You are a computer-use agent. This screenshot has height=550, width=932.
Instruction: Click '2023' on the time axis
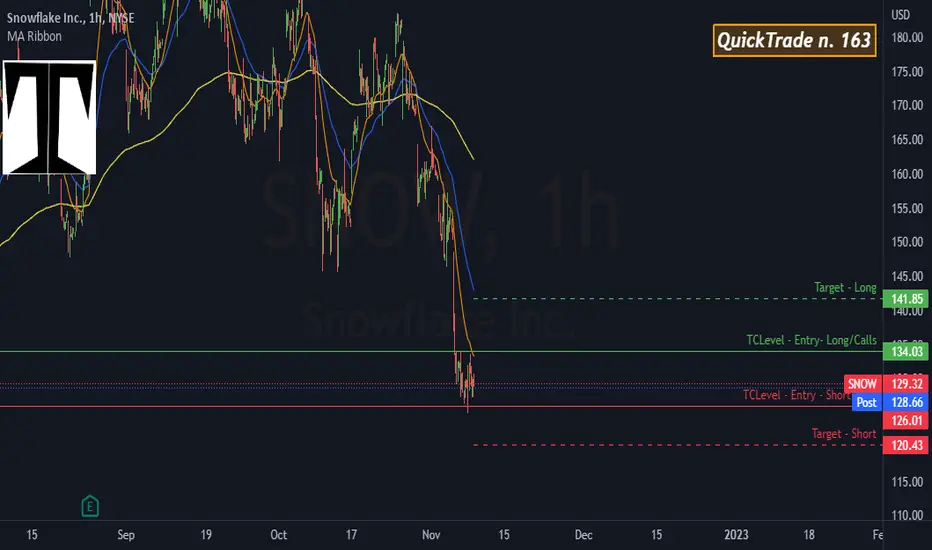(736, 535)
